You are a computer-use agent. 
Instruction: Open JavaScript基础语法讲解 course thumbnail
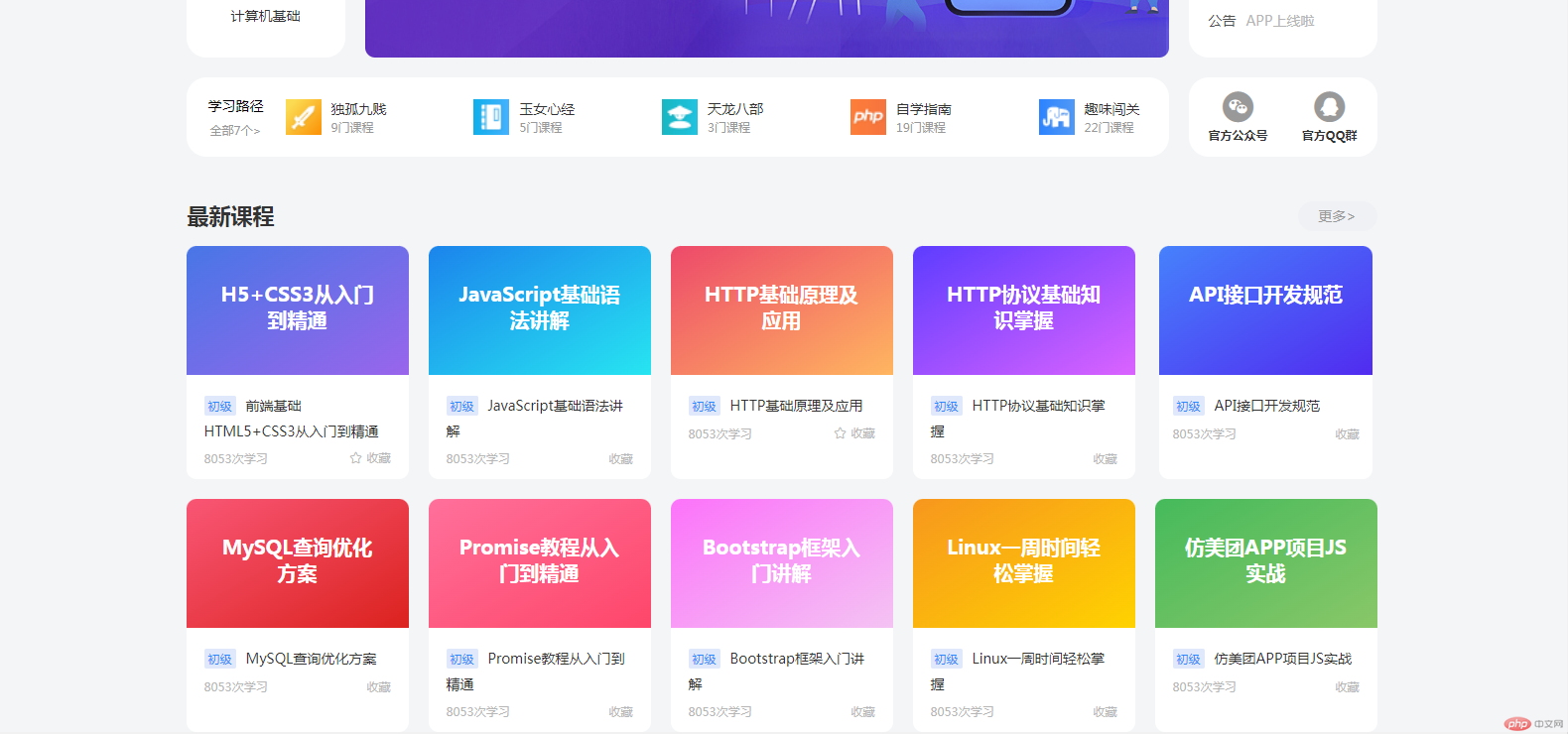click(540, 310)
